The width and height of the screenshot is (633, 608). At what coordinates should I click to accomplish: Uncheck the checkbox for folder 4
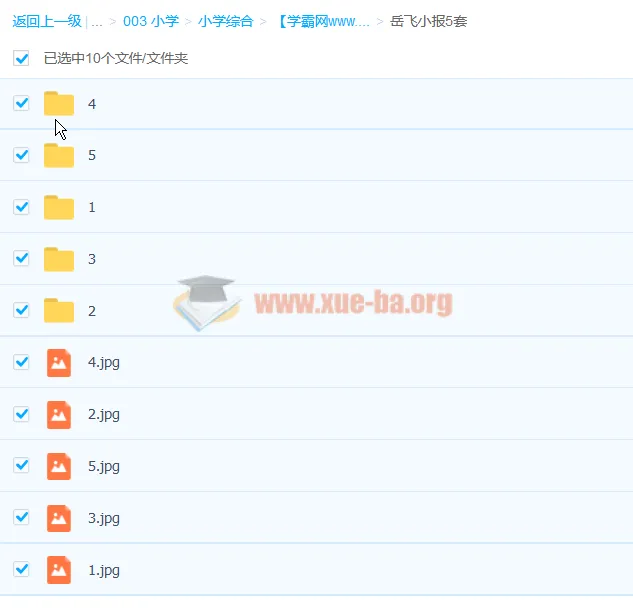[x=21, y=103]
